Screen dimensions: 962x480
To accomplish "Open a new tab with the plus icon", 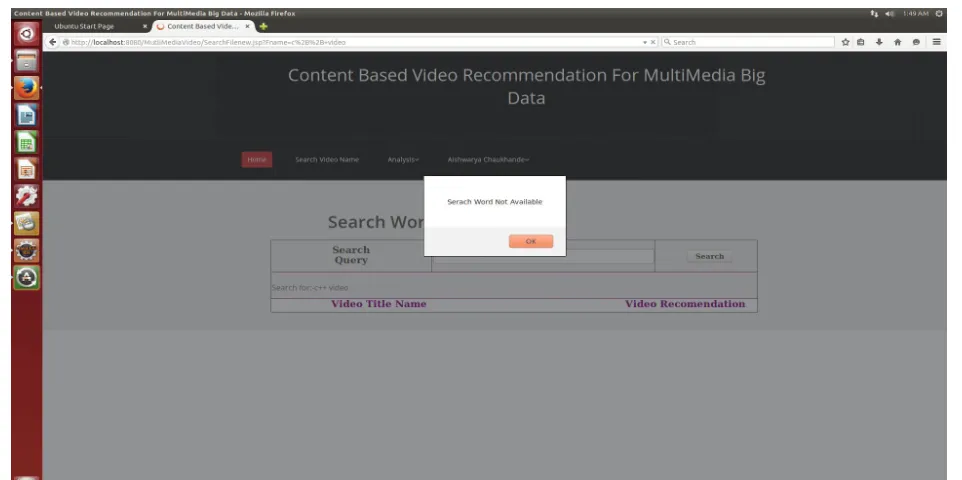I will [264, 26].
